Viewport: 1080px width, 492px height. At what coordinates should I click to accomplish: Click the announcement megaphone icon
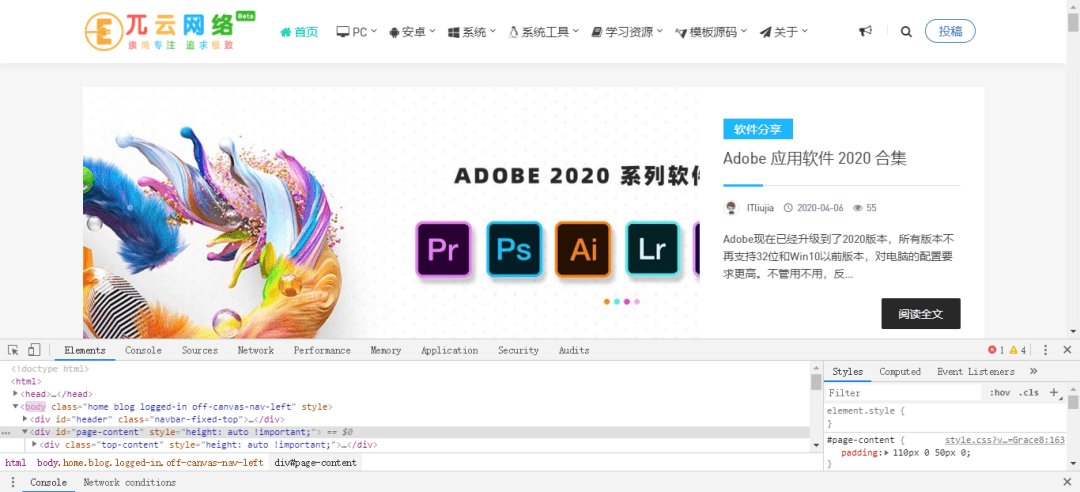point(866,31)
